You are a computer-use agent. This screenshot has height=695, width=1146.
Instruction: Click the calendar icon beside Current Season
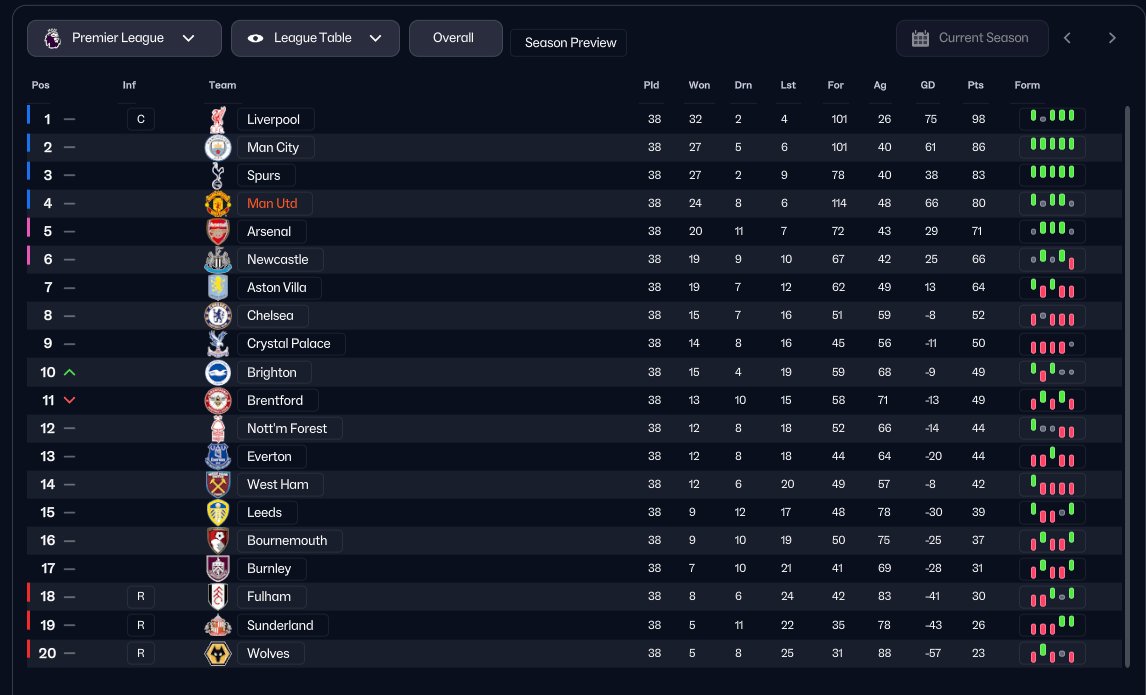pyautogui.click(x=921, y=38)
